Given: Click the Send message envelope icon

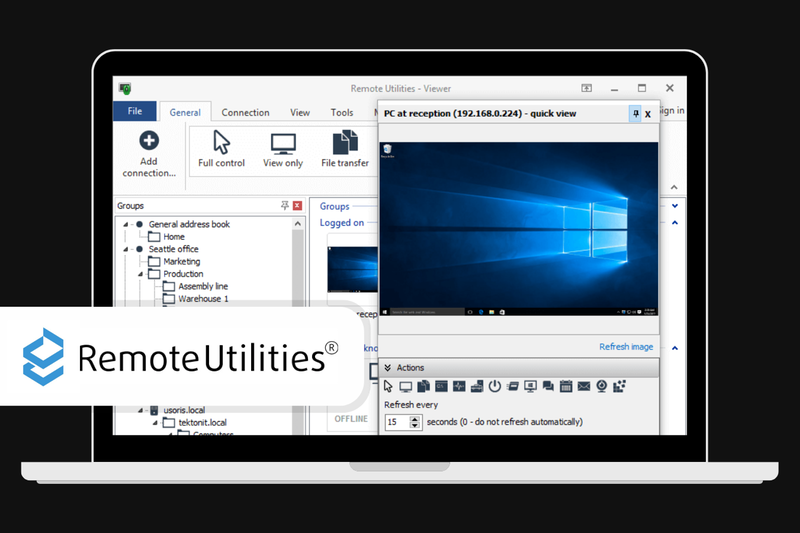Looking at the screenshot, I should point(584,387).
